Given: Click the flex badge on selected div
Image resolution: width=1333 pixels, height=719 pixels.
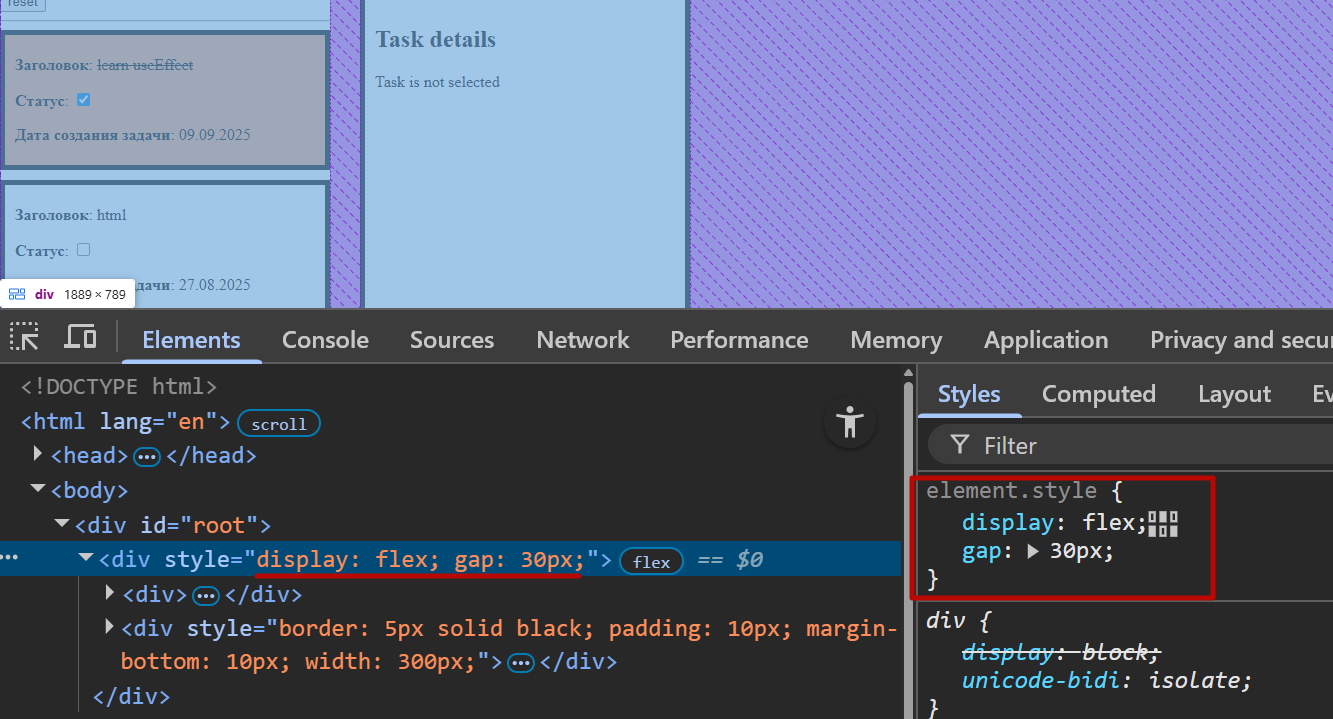Looking at the screenshot, I should (x=651, y=561).
